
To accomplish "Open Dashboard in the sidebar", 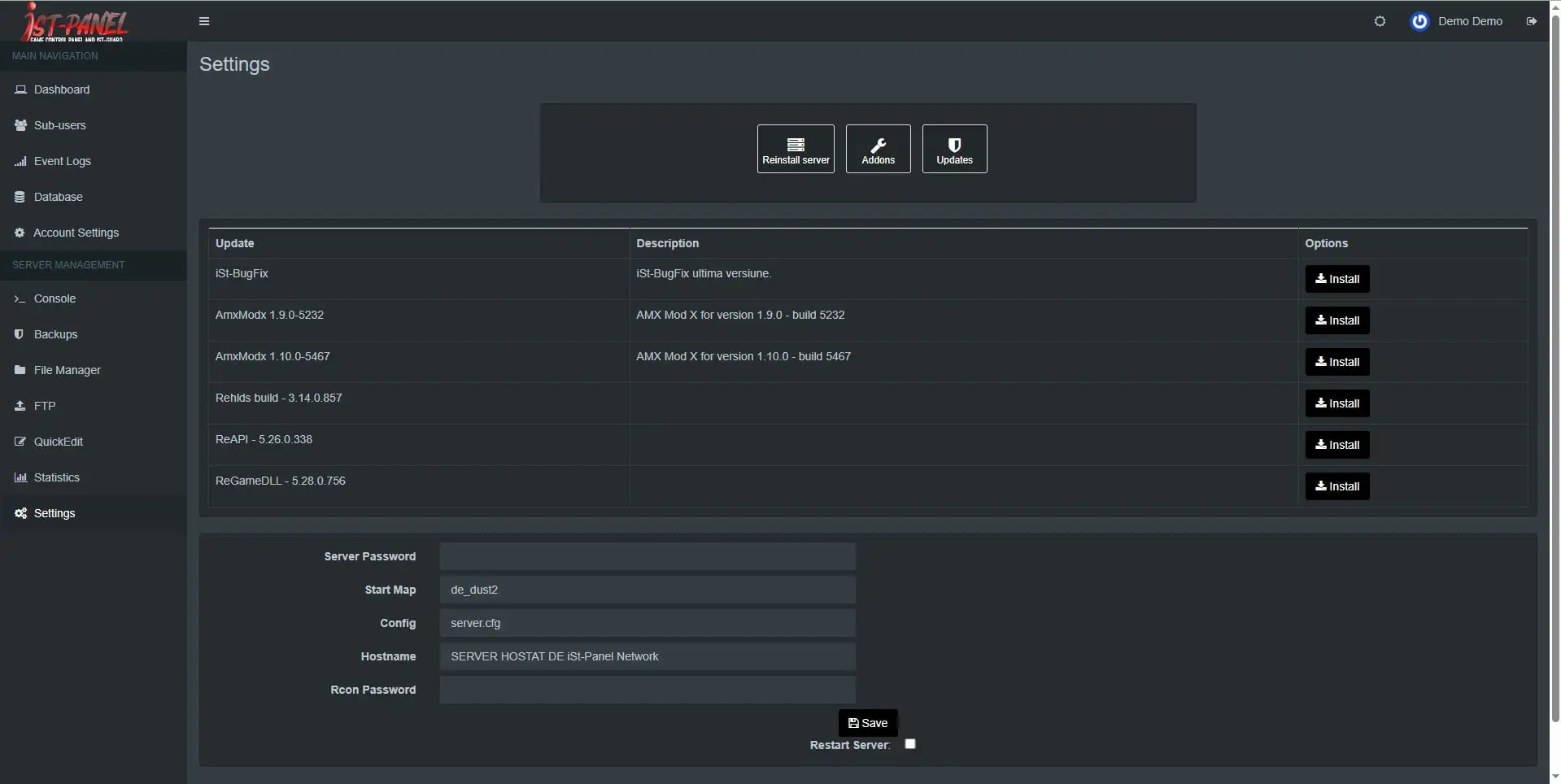I will [94, 89].
